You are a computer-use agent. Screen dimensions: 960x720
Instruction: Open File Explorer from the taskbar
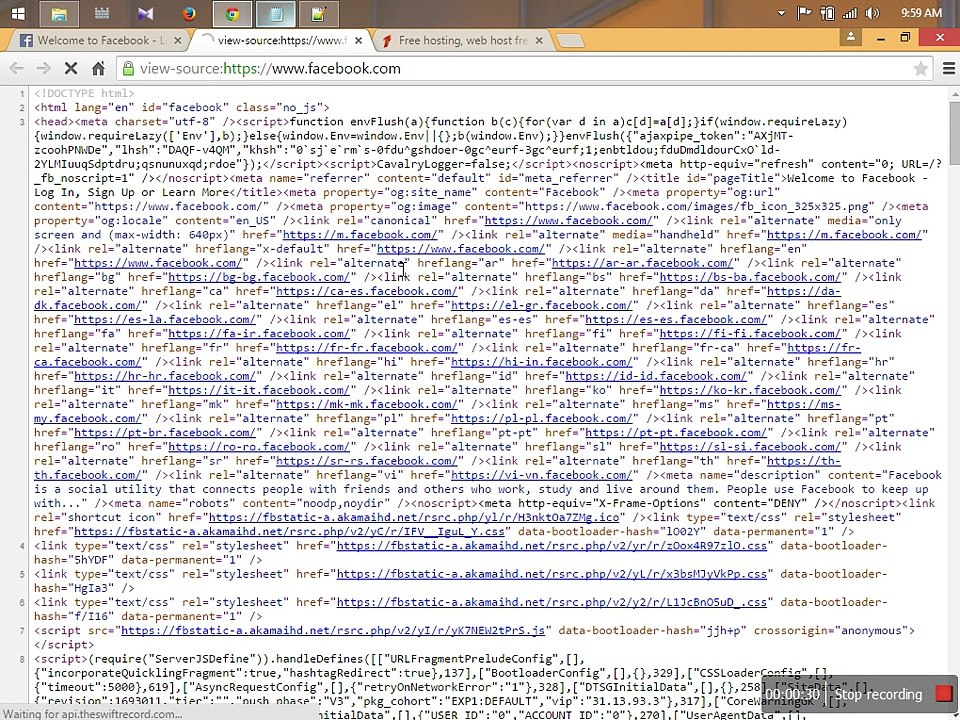point(59,13)
